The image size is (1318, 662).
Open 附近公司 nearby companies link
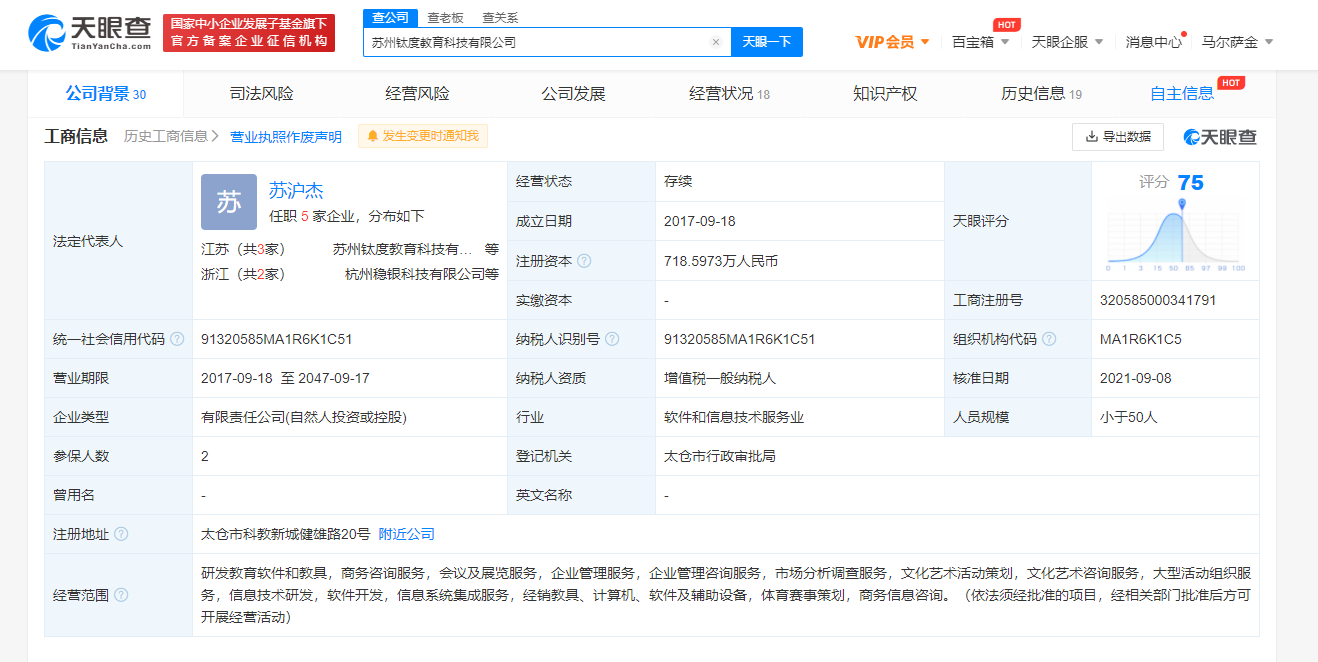click(x=407, y=534)
